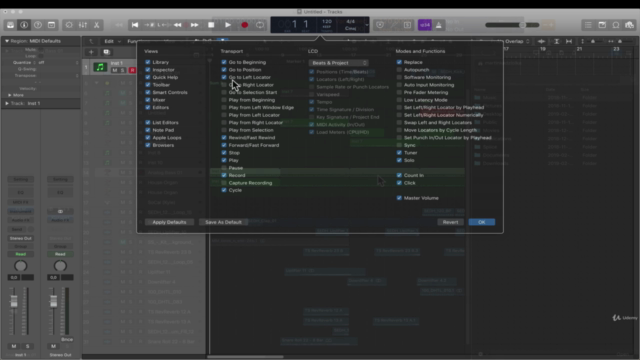Expand the More disclosure triangle in Inspector
The width and height of the screenshot is (640, 360).
pyautogui.click(x=9, y=95)
